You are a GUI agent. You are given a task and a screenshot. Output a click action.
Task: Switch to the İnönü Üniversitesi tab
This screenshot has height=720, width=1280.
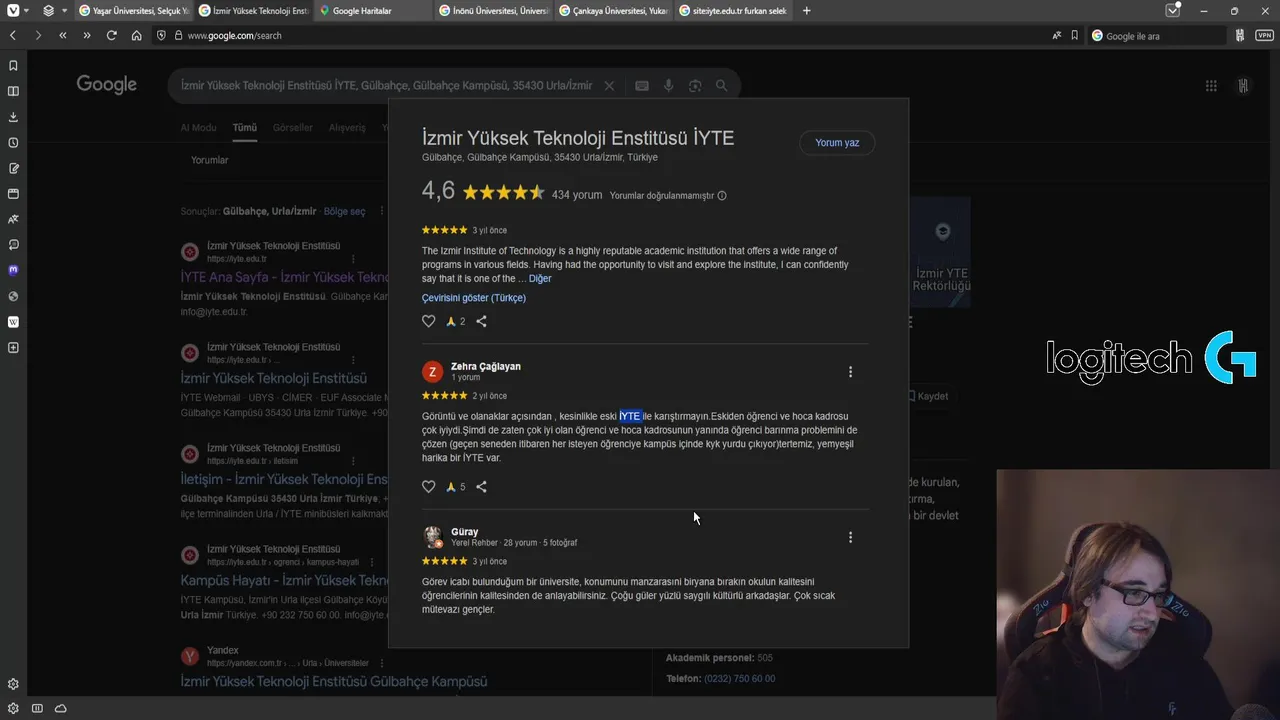(493, 11)
